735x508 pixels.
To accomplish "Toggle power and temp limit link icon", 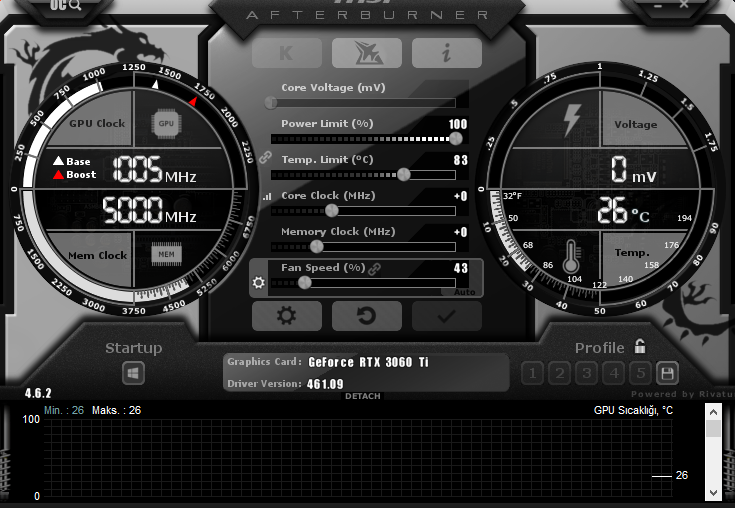I will point(265,157).
